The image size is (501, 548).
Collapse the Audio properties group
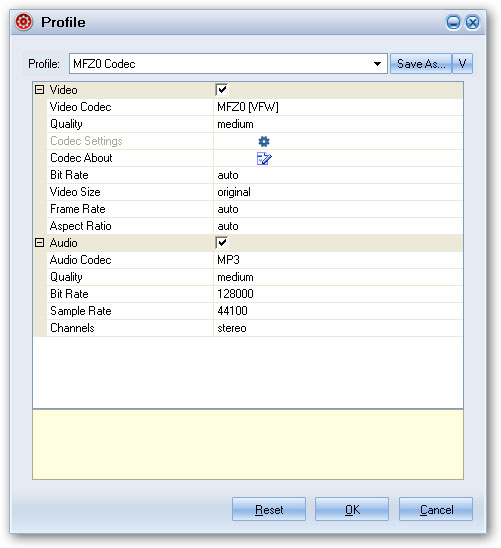(39, 243)
